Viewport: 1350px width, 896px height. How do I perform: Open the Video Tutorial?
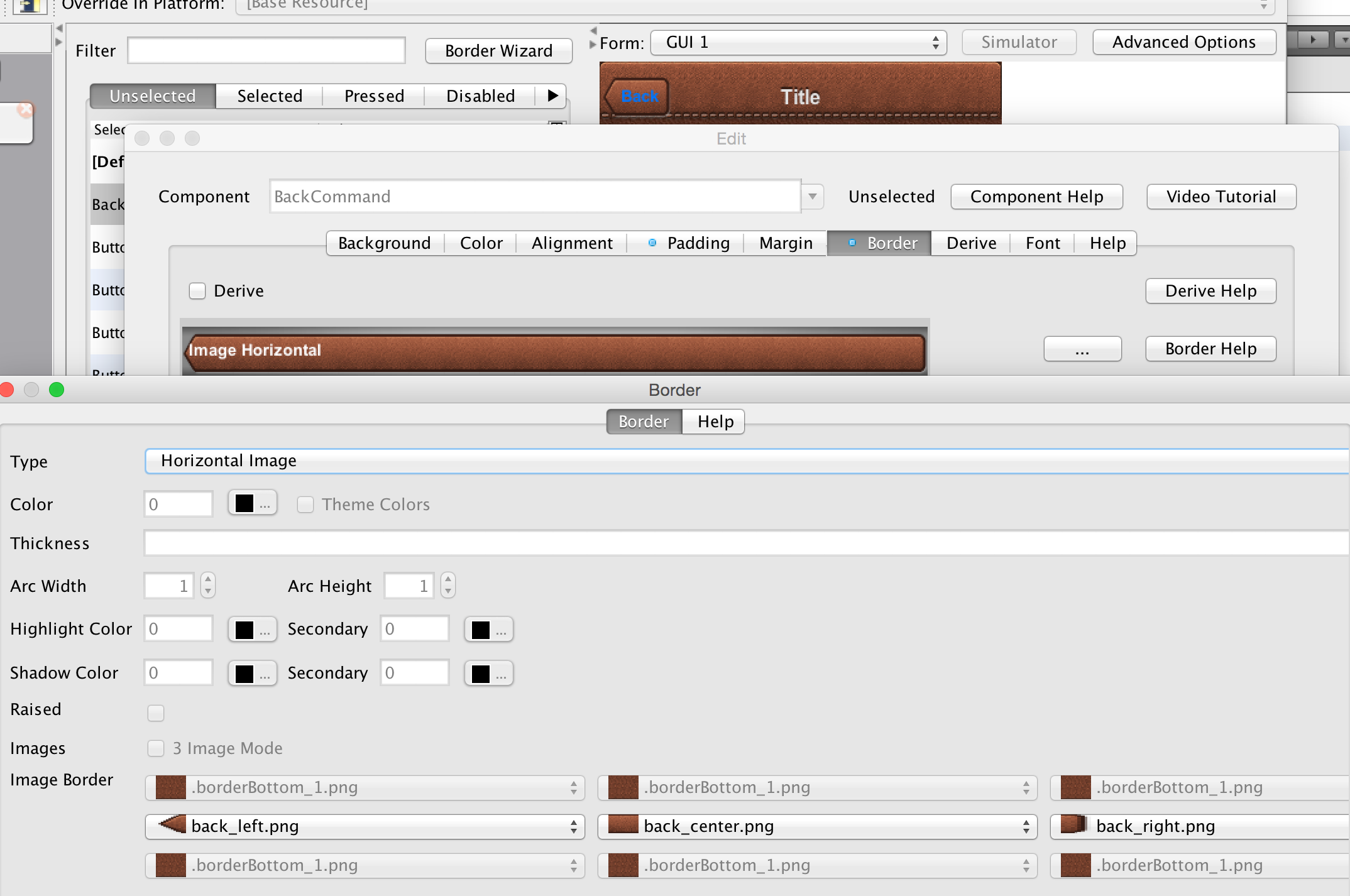click(1220, 197)
